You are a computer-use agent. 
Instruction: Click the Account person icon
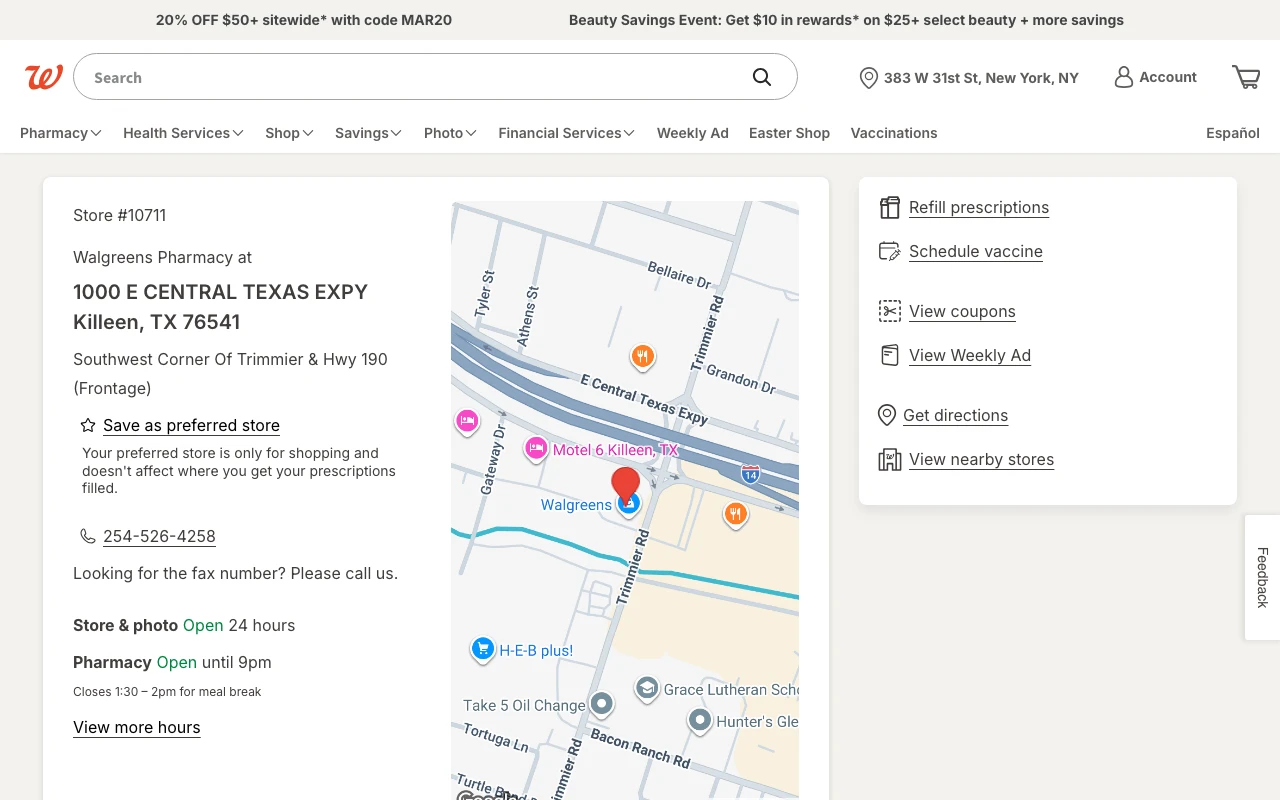coord(1124,77)
